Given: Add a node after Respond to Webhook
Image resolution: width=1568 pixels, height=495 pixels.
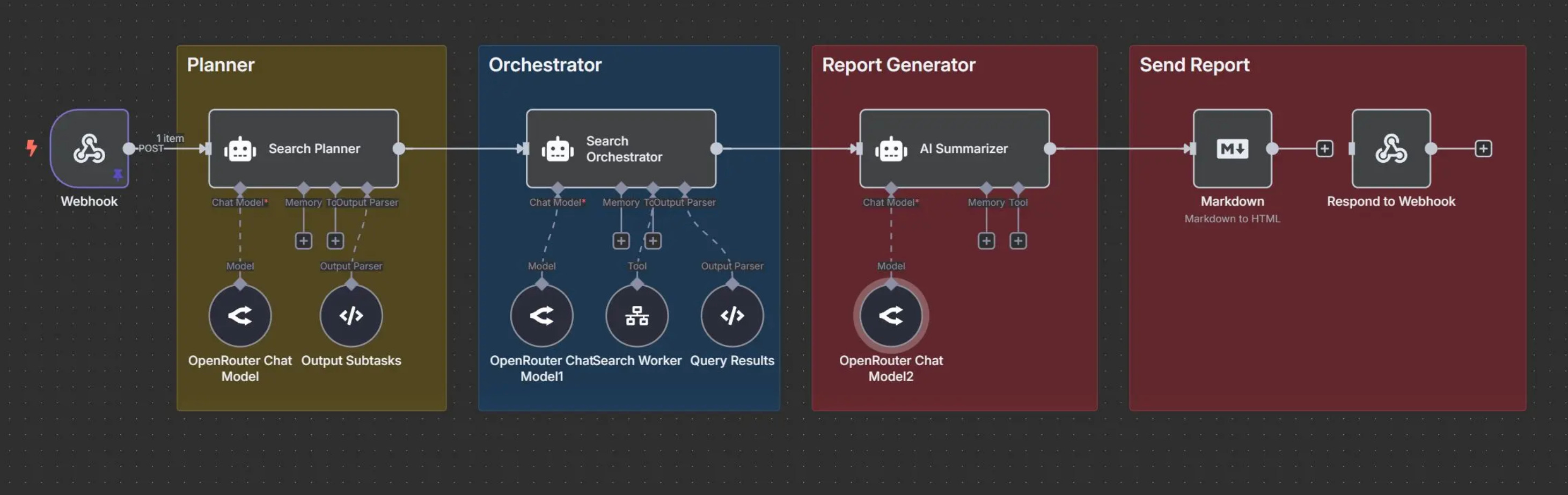Looking at the screenshot, I should [1483, 149].
